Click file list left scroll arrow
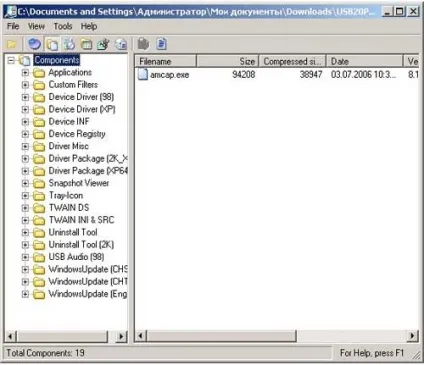Viewport: 424px width, 365px height. 140,336
